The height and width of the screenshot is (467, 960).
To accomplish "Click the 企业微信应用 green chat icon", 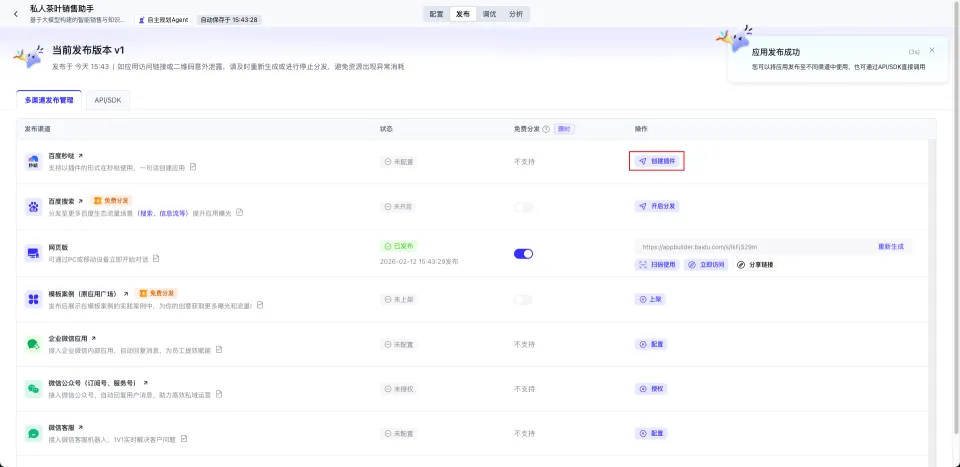I will click(33, 344).
